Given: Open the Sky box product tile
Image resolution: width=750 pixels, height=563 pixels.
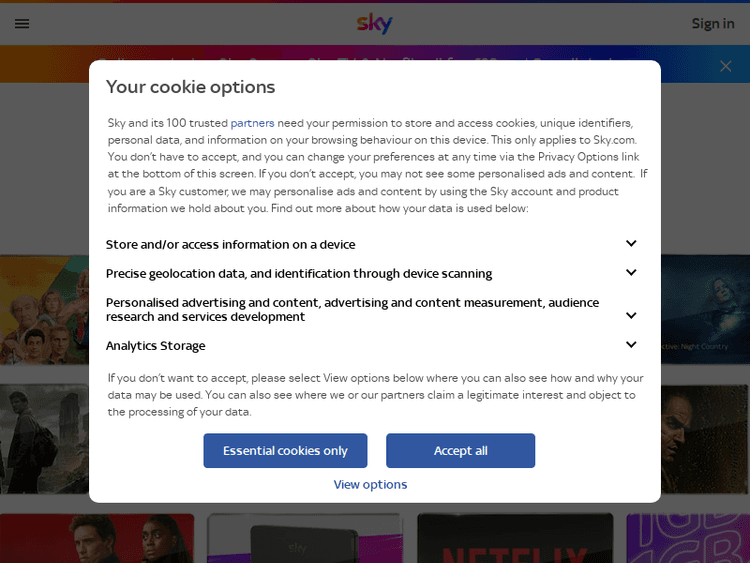Looking at the screenshot, I should coord(304,540).
